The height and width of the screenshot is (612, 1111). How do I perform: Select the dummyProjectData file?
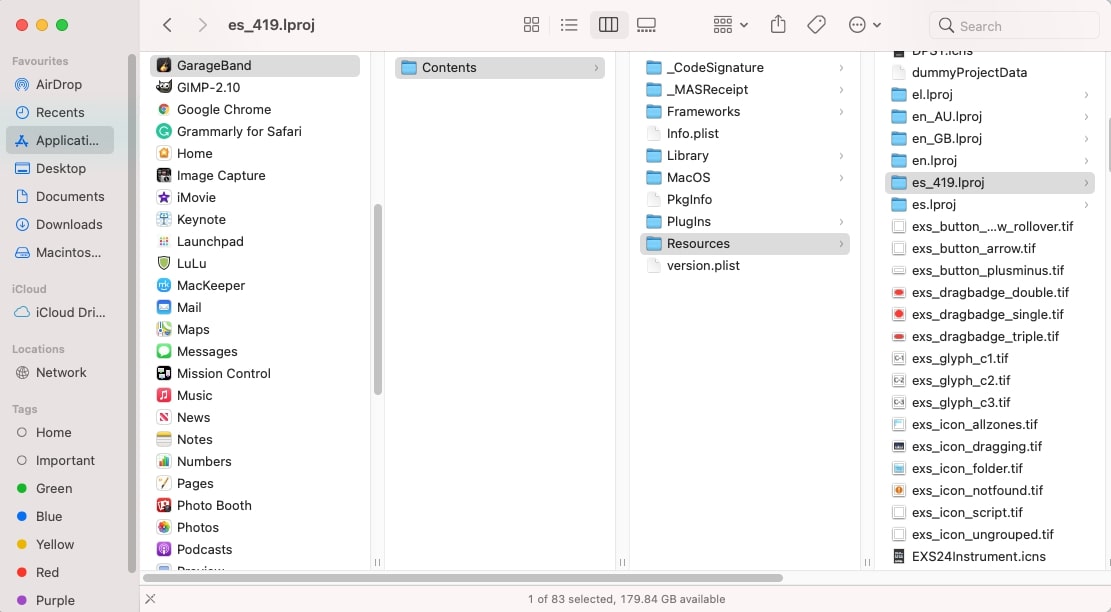click(x=990, y=72)
